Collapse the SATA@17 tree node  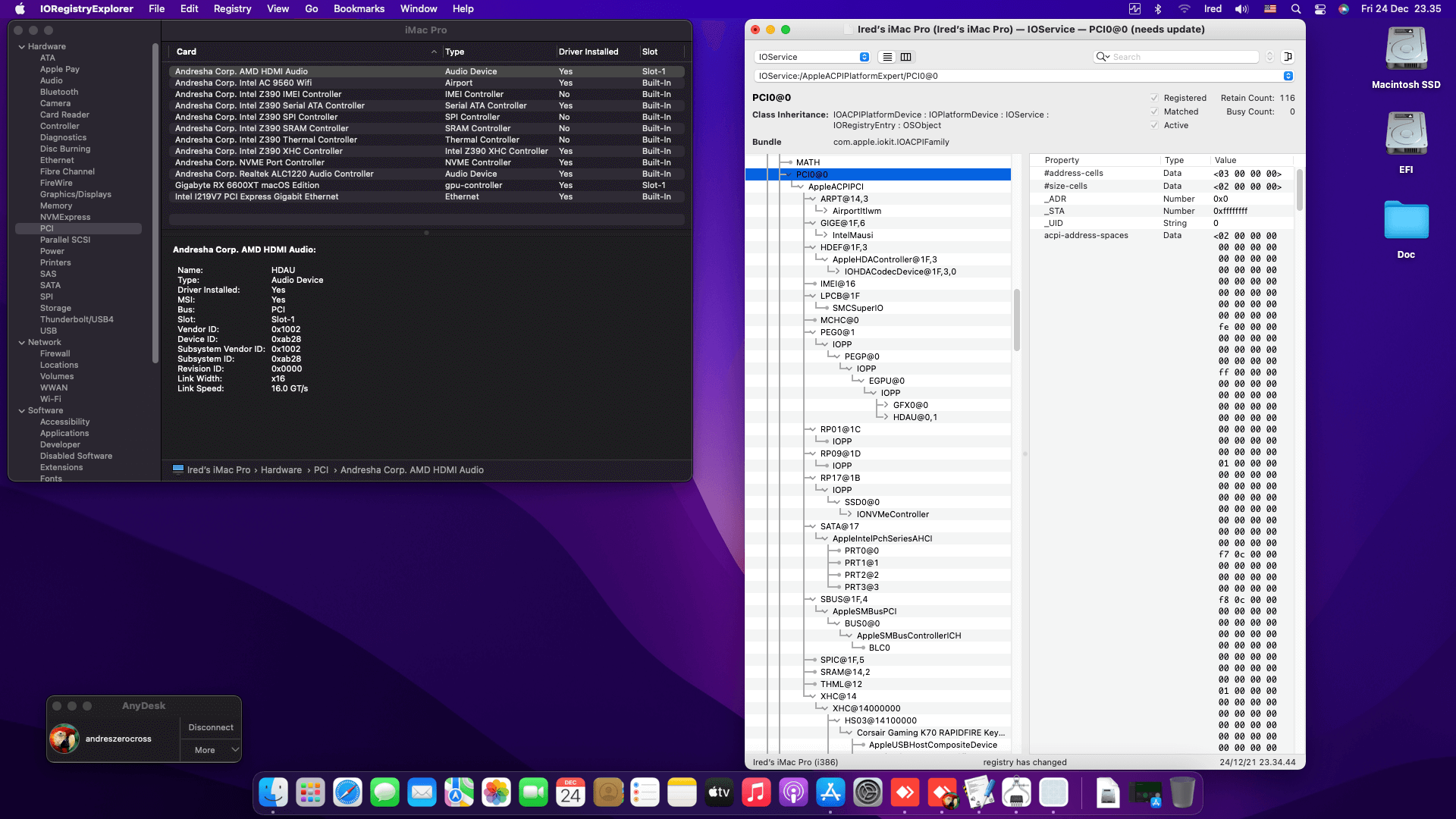click(812, 526)
